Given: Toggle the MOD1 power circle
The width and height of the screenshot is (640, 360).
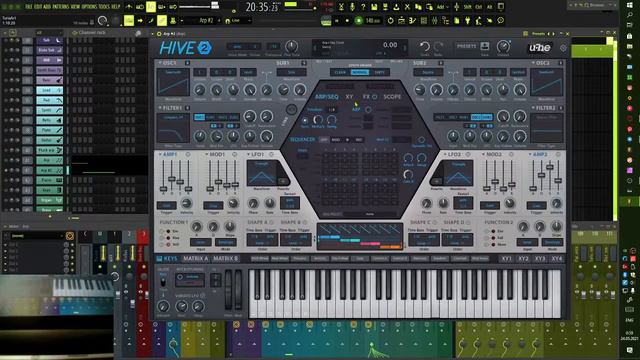Looking at the screenshot, I should [x=234, y=155].
